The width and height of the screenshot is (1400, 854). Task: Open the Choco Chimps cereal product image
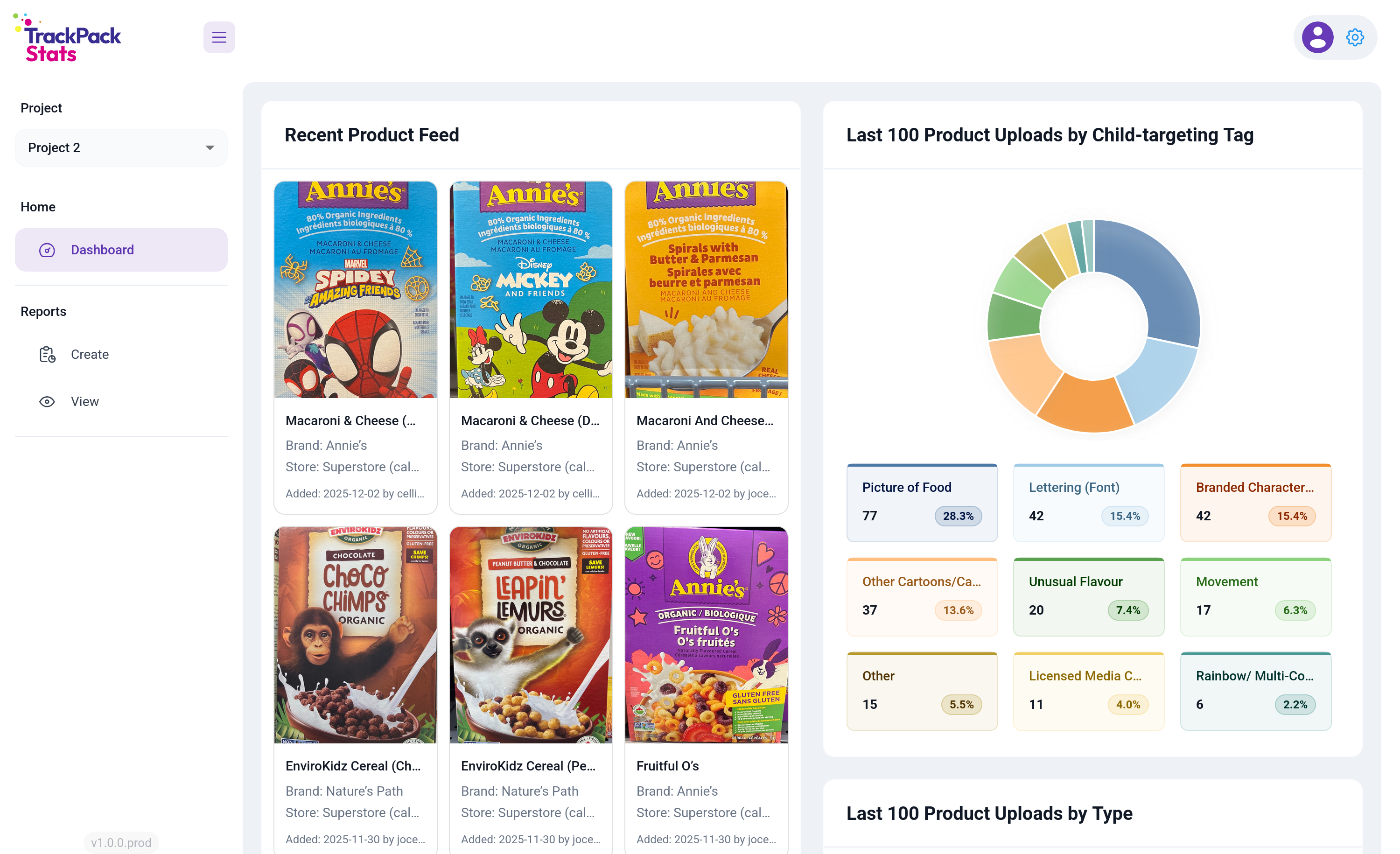coord(355,635)
